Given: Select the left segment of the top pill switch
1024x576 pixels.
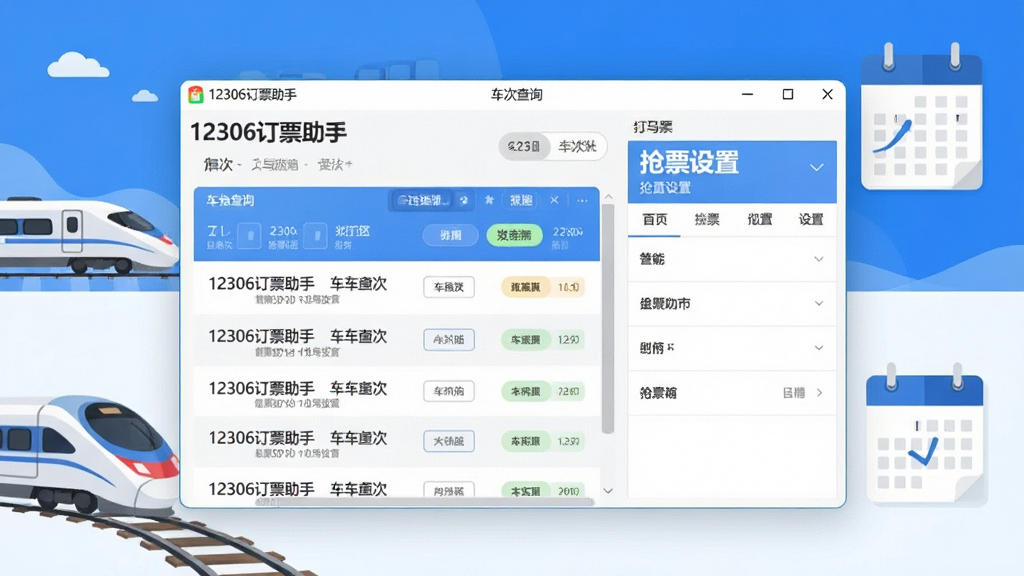Looking at the screenshot, I should (524, 146).
